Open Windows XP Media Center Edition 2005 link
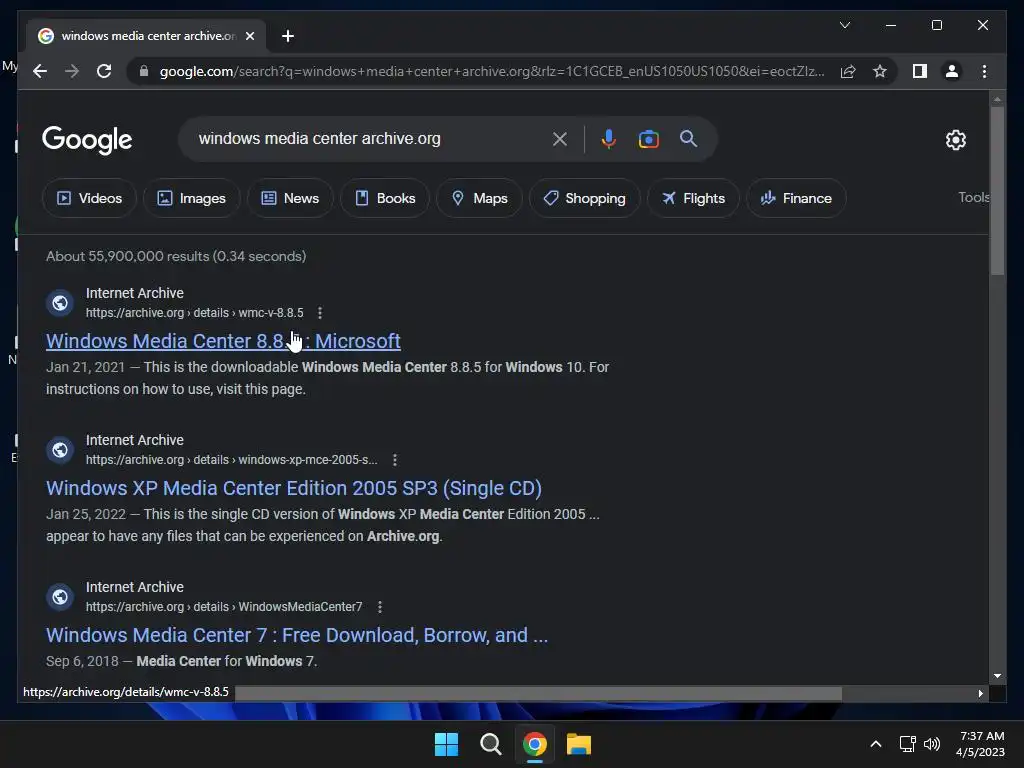 click(x=294, y=488)
